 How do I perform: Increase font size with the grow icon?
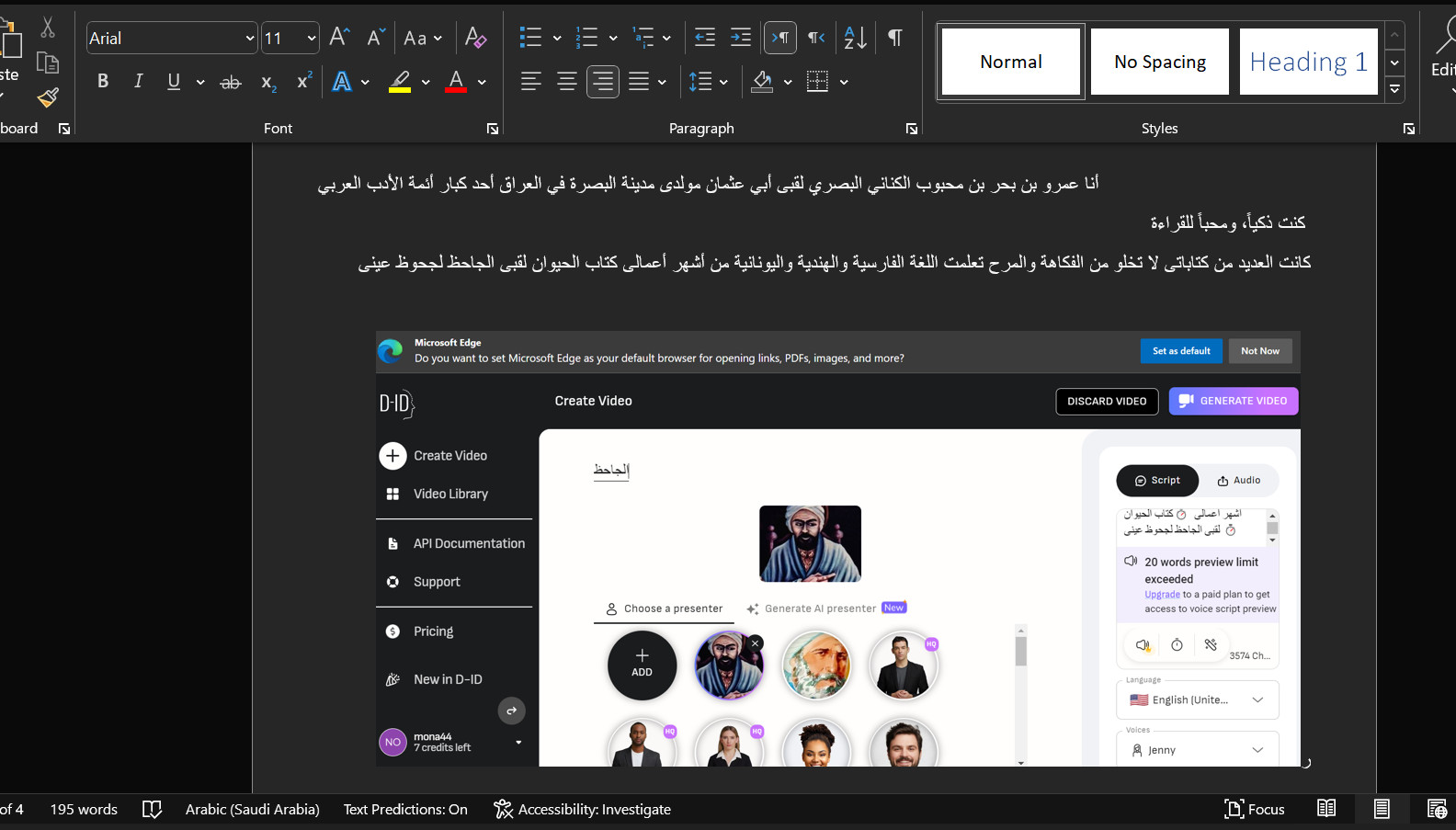(x=339, y=38)
